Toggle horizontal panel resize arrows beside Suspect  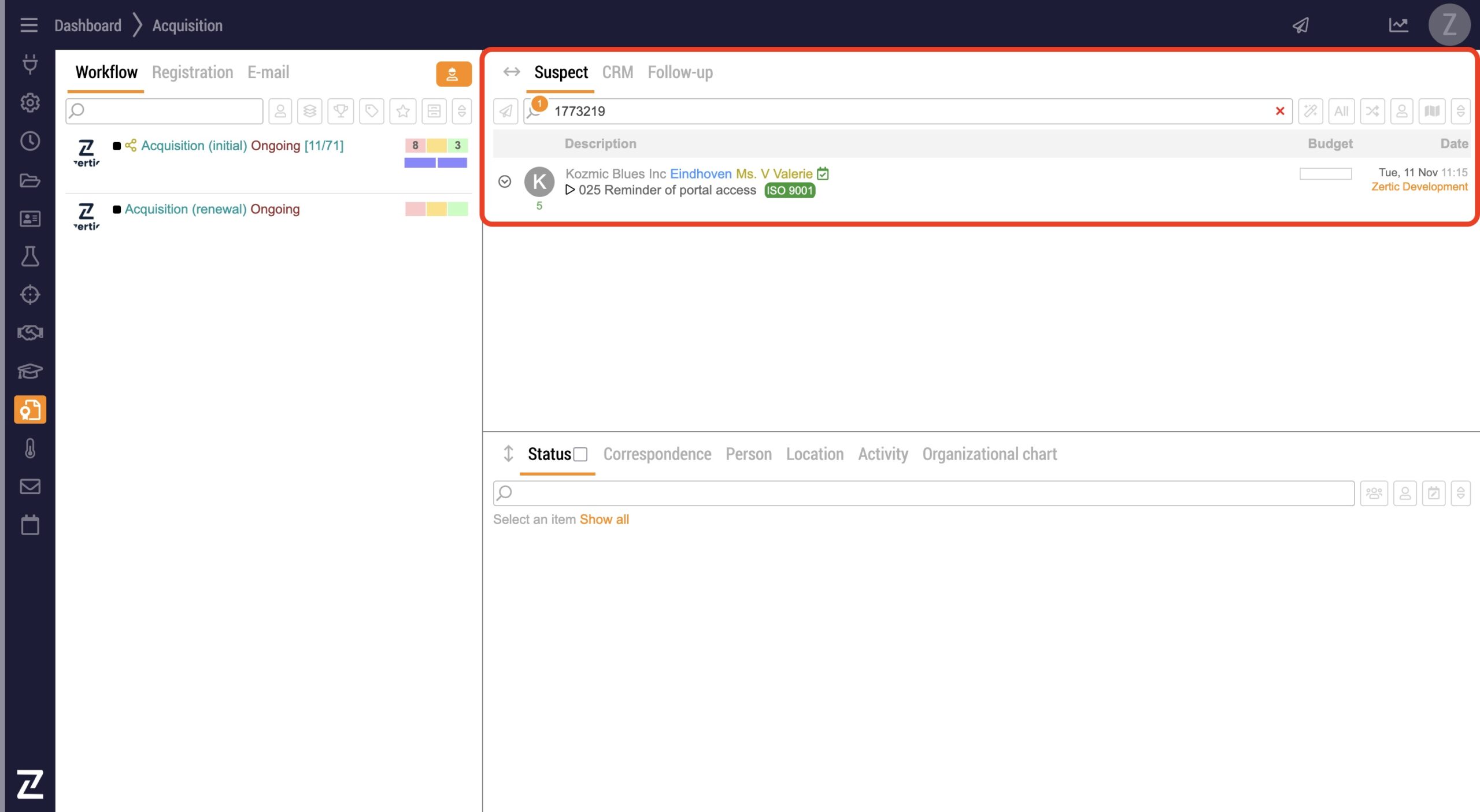point(511,72)
